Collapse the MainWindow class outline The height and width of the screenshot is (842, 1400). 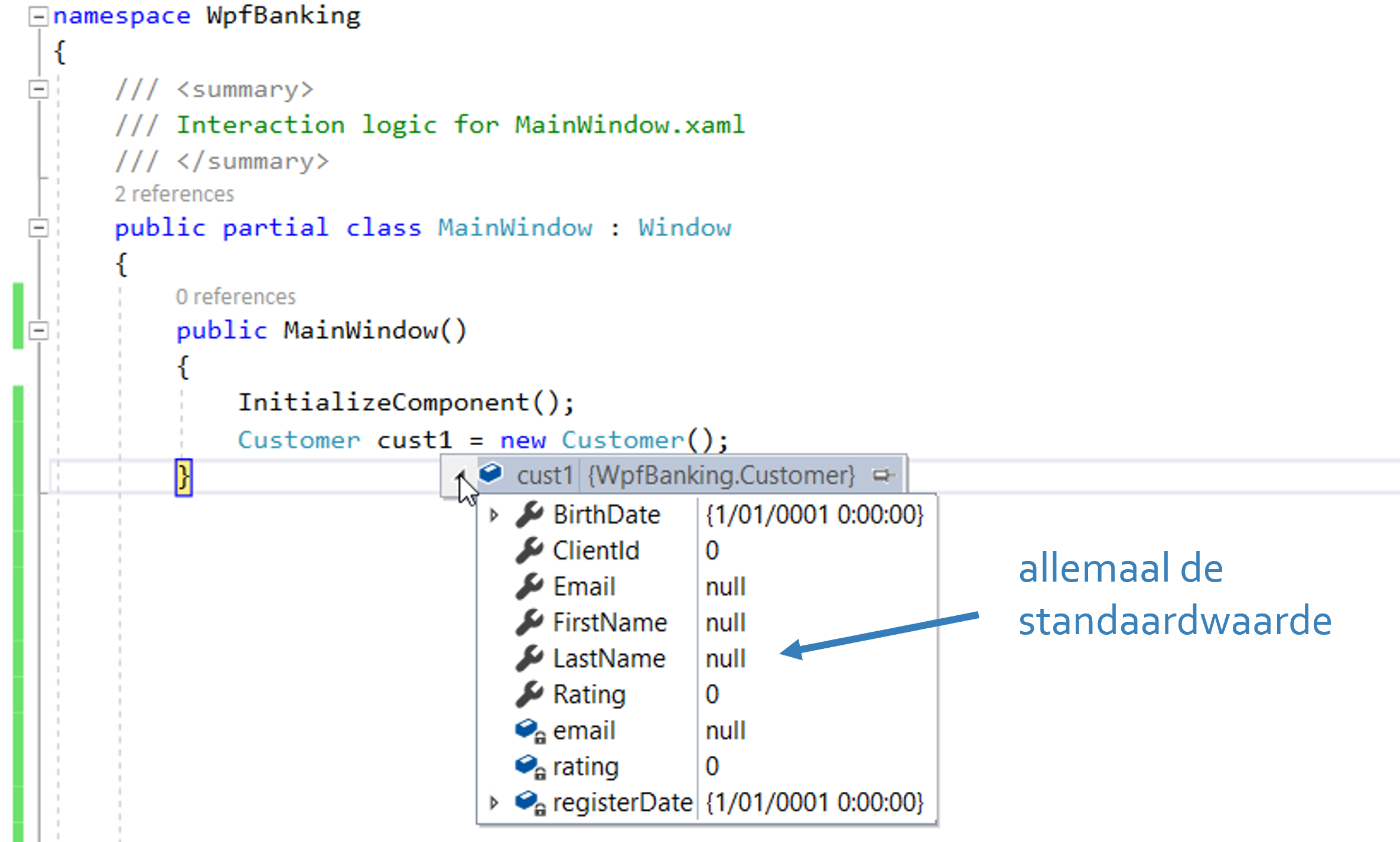click(38, 228)
